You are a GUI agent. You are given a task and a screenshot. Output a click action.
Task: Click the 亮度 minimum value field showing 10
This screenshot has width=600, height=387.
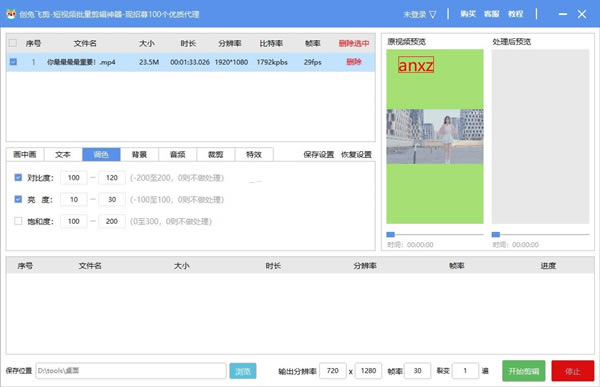point(74,199)
